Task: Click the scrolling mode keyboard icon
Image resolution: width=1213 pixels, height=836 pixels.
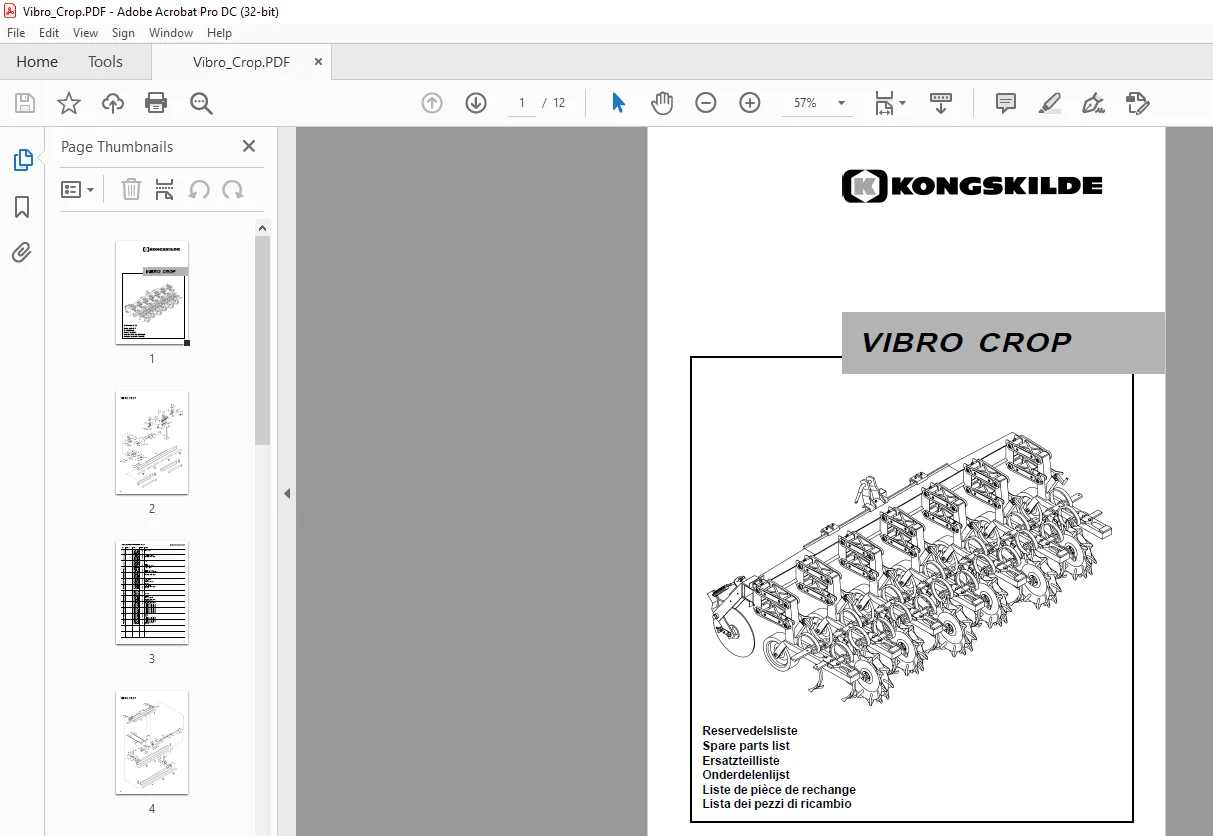Action: [941, 103]
